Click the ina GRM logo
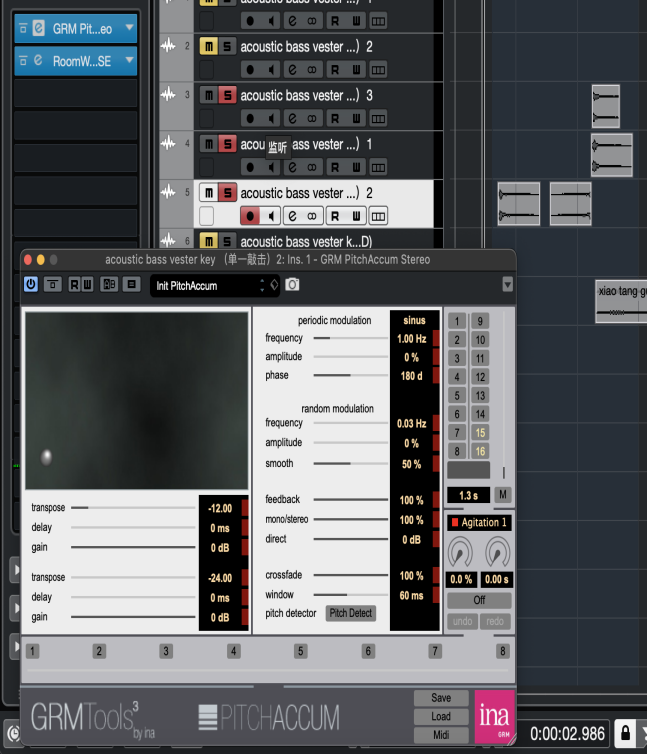The height and width of the screenshot is (754, 647). pos(494,716)
